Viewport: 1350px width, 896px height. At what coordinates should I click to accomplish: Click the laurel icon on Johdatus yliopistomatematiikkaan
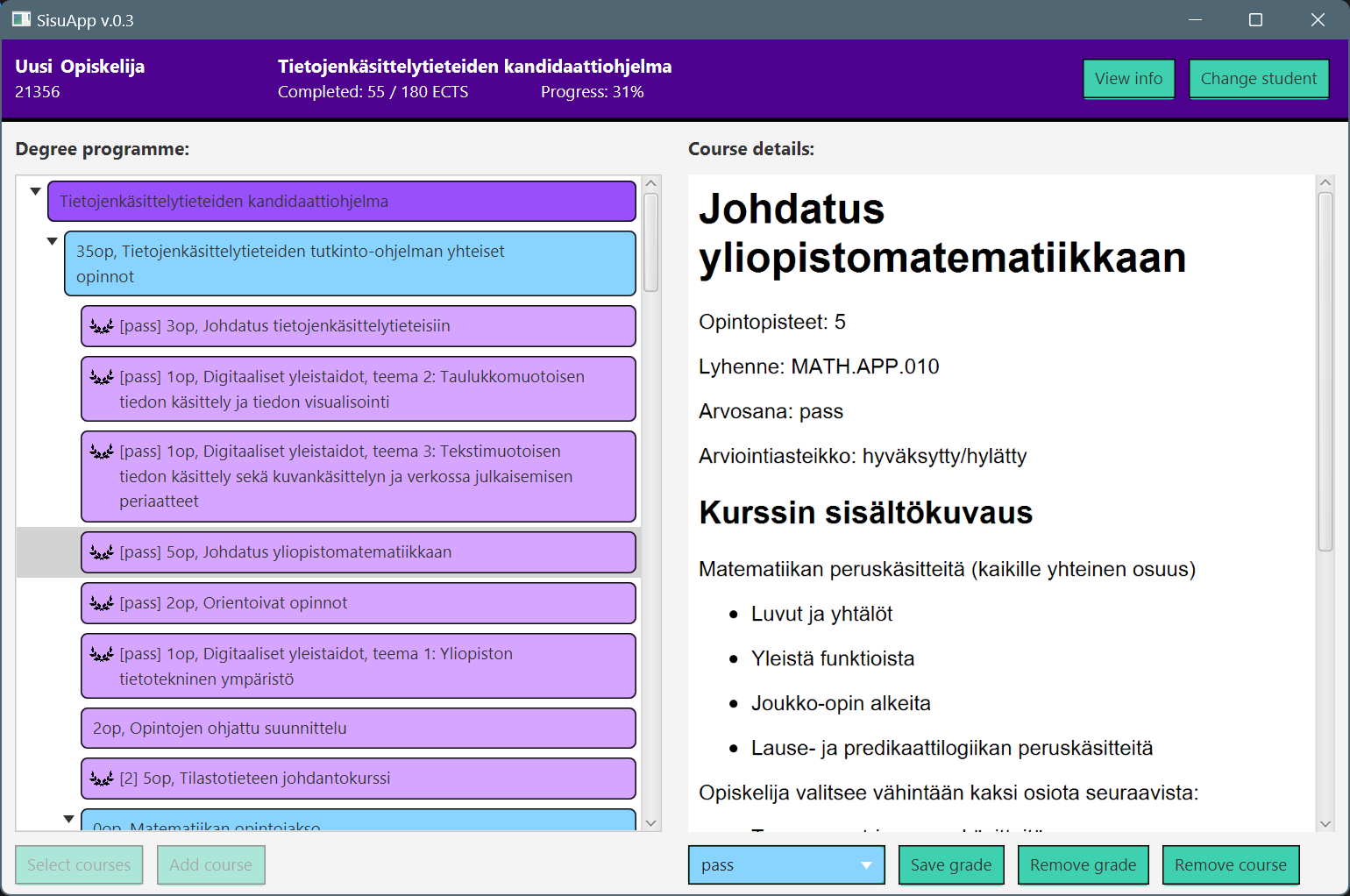tap(101, 551)
